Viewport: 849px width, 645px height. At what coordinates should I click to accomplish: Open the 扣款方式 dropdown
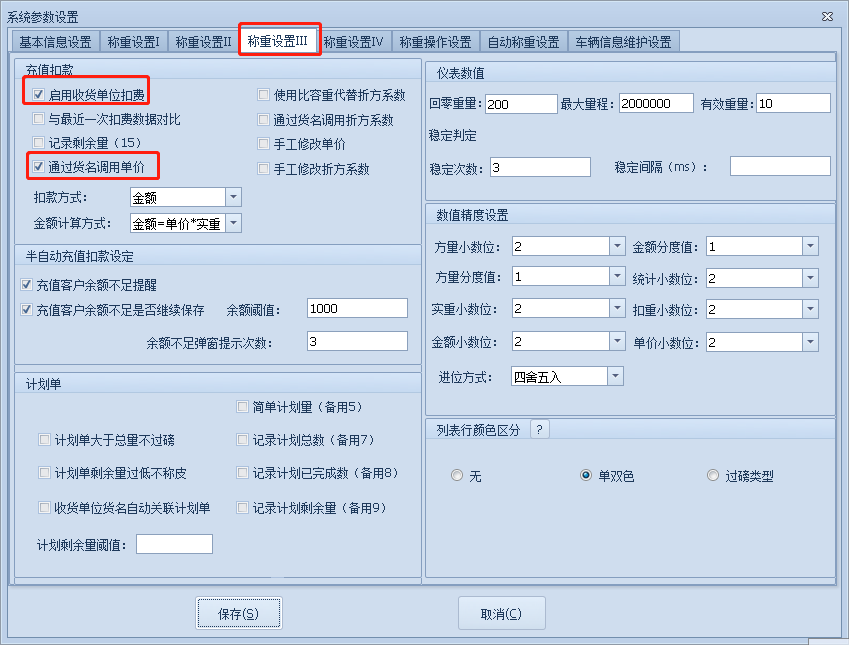[233, 198]
